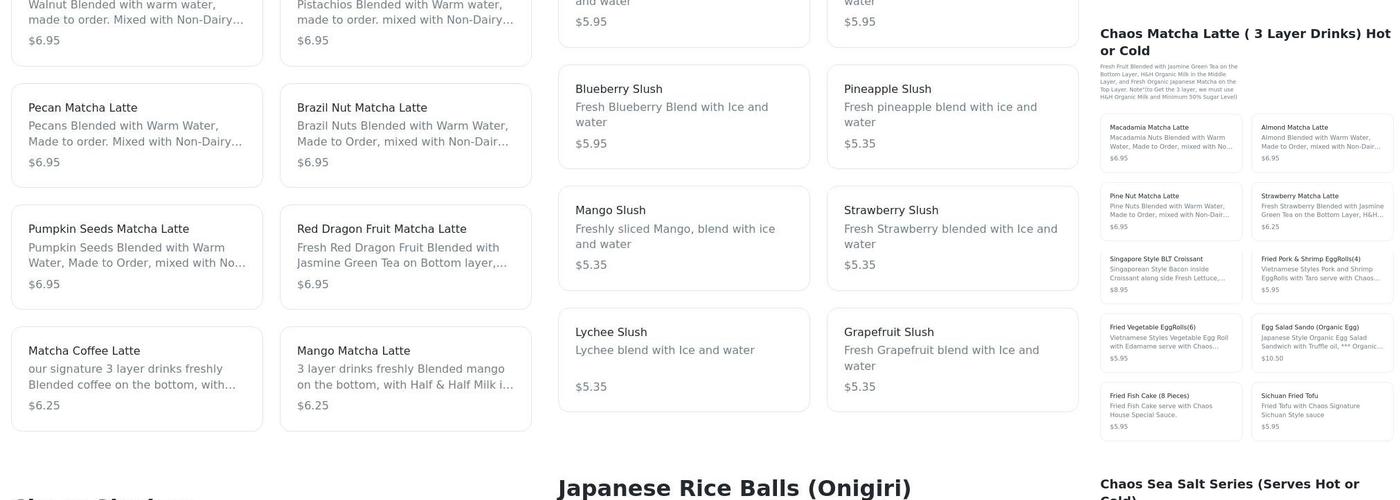The height and width of the screenshot is (500, 1400).
Task: Select Fried Pork & Shrimp EggRolls
Action: (x=1322, y=274)
